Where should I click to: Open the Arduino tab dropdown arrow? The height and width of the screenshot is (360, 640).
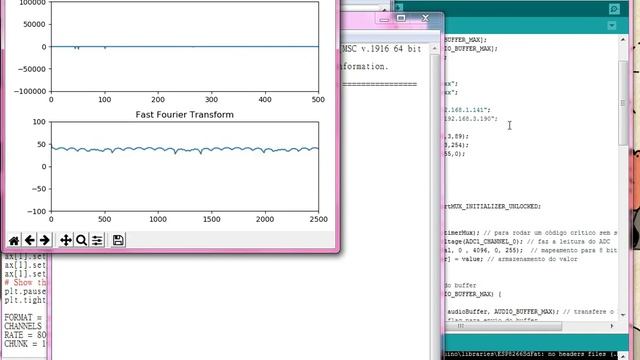(x=611, y=26)
